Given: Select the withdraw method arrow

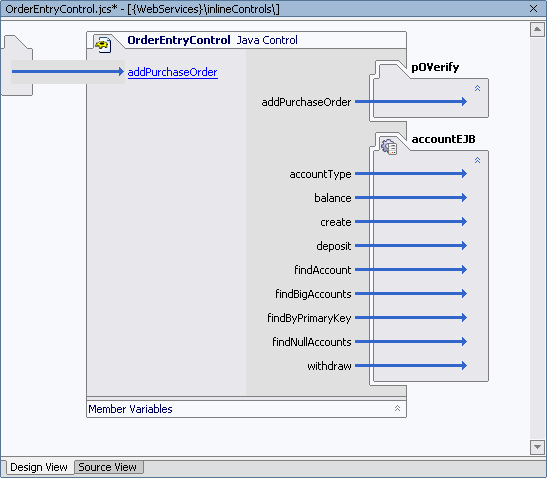Looking at the screenshot, I should click(411, 366).
